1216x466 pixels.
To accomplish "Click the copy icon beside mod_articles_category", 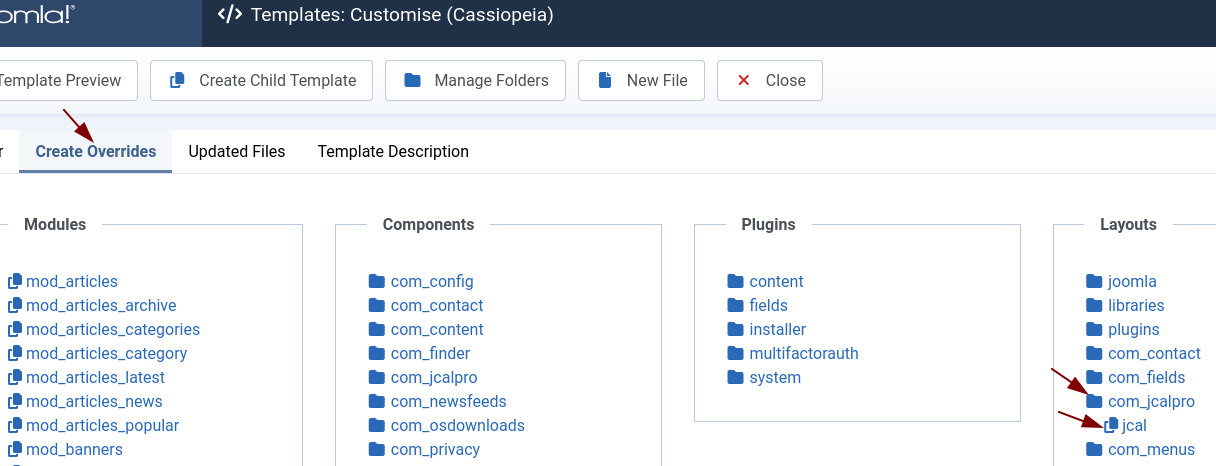I will (x=15, y=354).
